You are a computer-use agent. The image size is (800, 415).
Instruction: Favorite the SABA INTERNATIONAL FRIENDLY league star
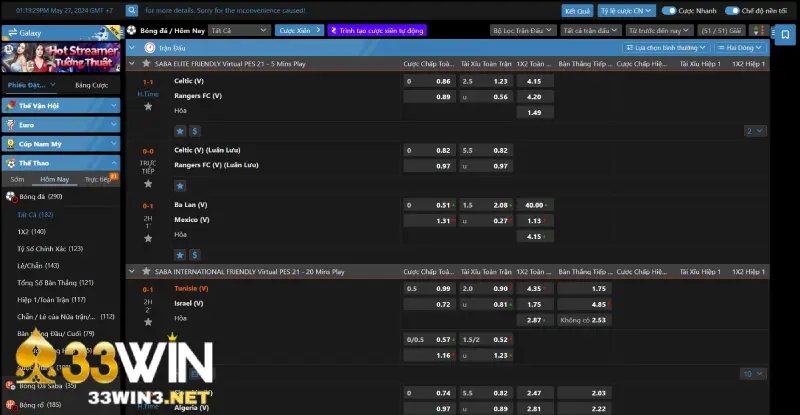click(x=146, y=271)
